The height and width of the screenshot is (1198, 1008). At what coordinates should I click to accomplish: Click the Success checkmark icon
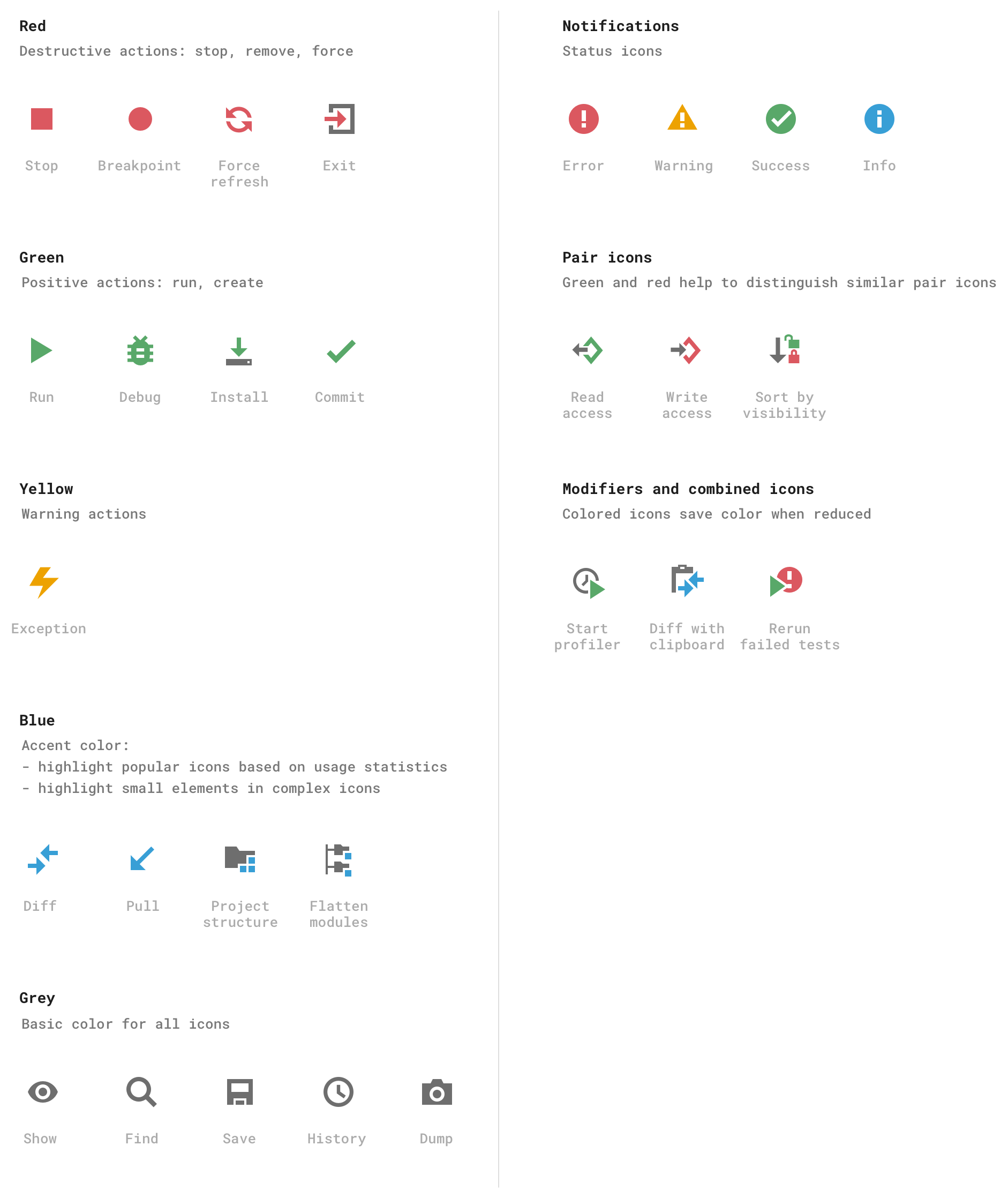pos(780,119)
